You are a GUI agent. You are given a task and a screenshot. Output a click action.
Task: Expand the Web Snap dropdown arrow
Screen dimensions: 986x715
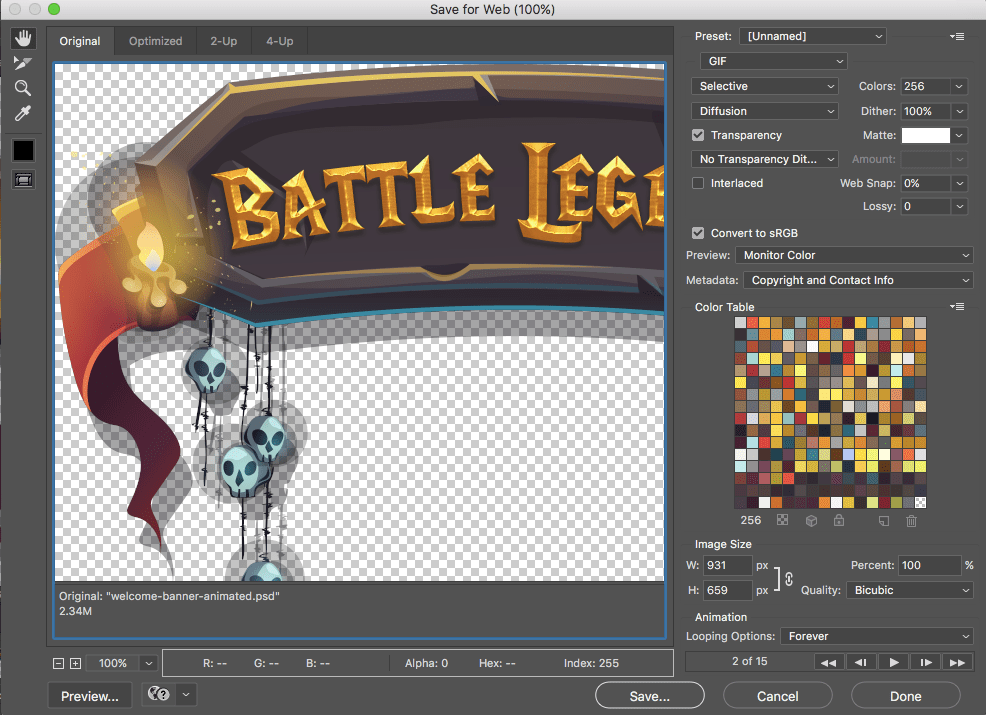coord(959,183)
